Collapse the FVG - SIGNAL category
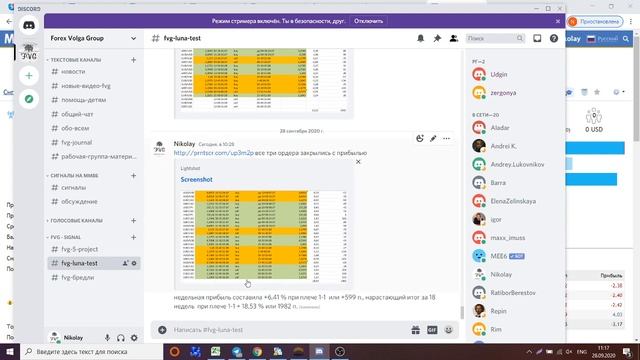The height and width of the screenshot is (360, 640). [64, 237]
